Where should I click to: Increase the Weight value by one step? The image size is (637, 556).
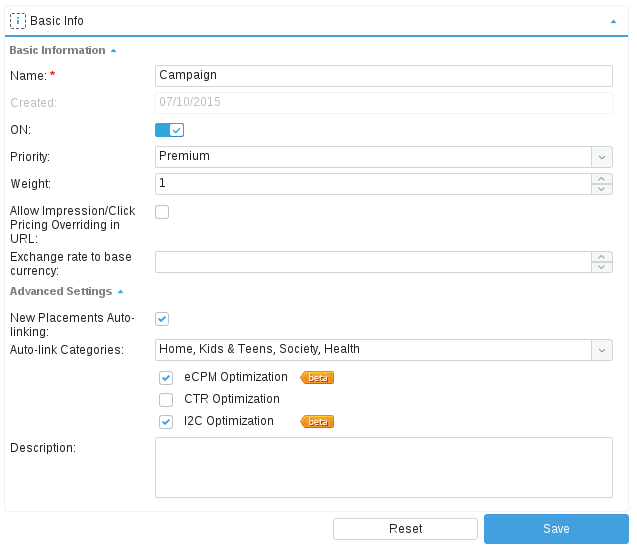pyautogui.click(x=602, y=179)
